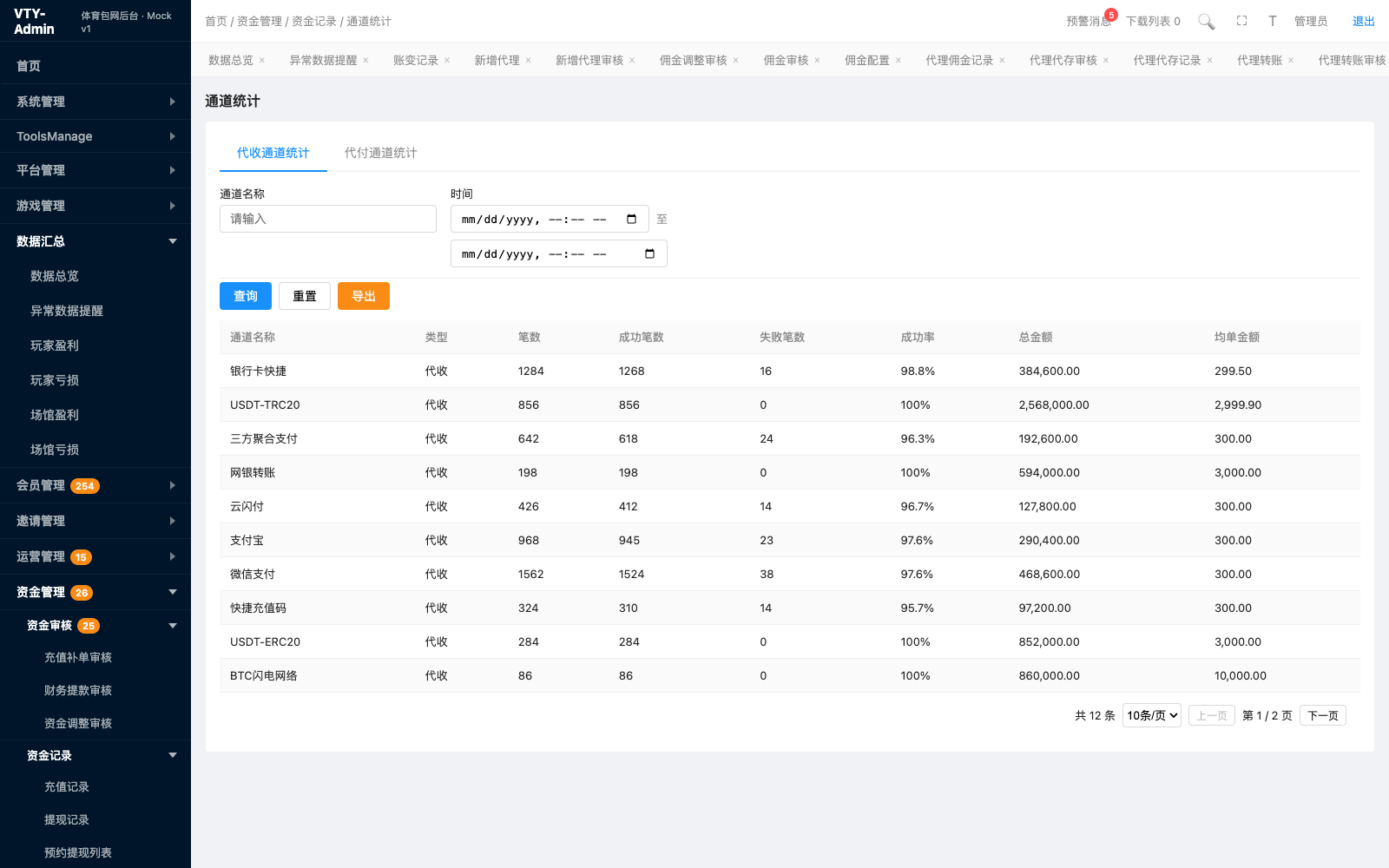Click 管理员 user name in header

point(1310,21)
